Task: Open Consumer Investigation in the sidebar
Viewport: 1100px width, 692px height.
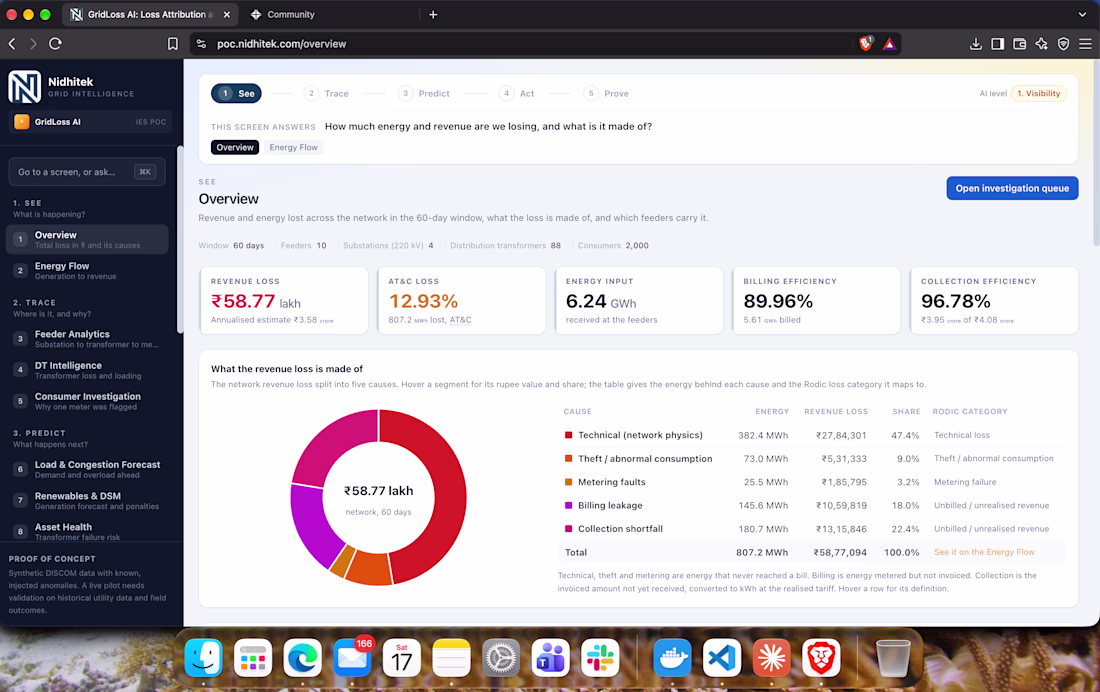Action: (87, 401)
